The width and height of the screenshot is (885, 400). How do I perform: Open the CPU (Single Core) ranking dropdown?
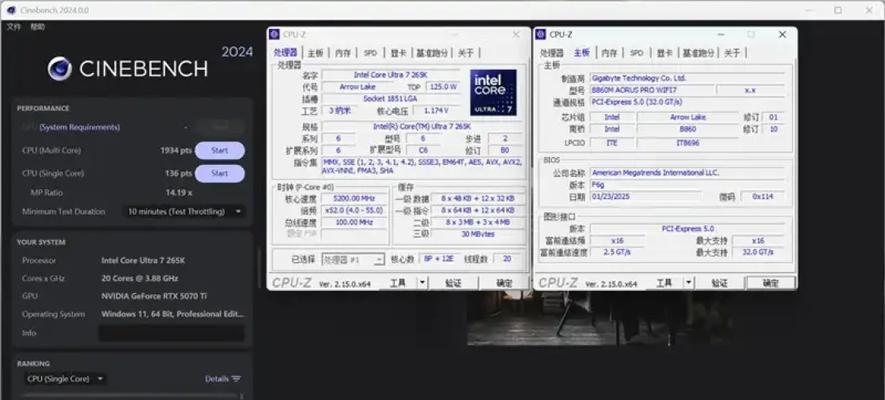[x=65, y=379]
